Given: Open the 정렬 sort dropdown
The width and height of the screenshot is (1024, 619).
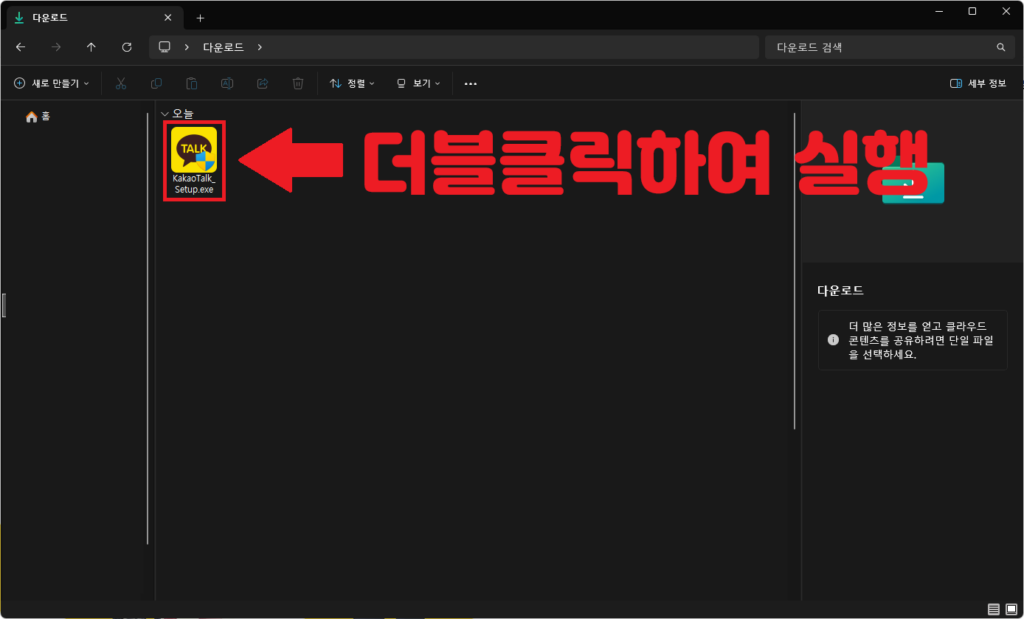Looking at the screenshot, I should [x=352, y=84].
